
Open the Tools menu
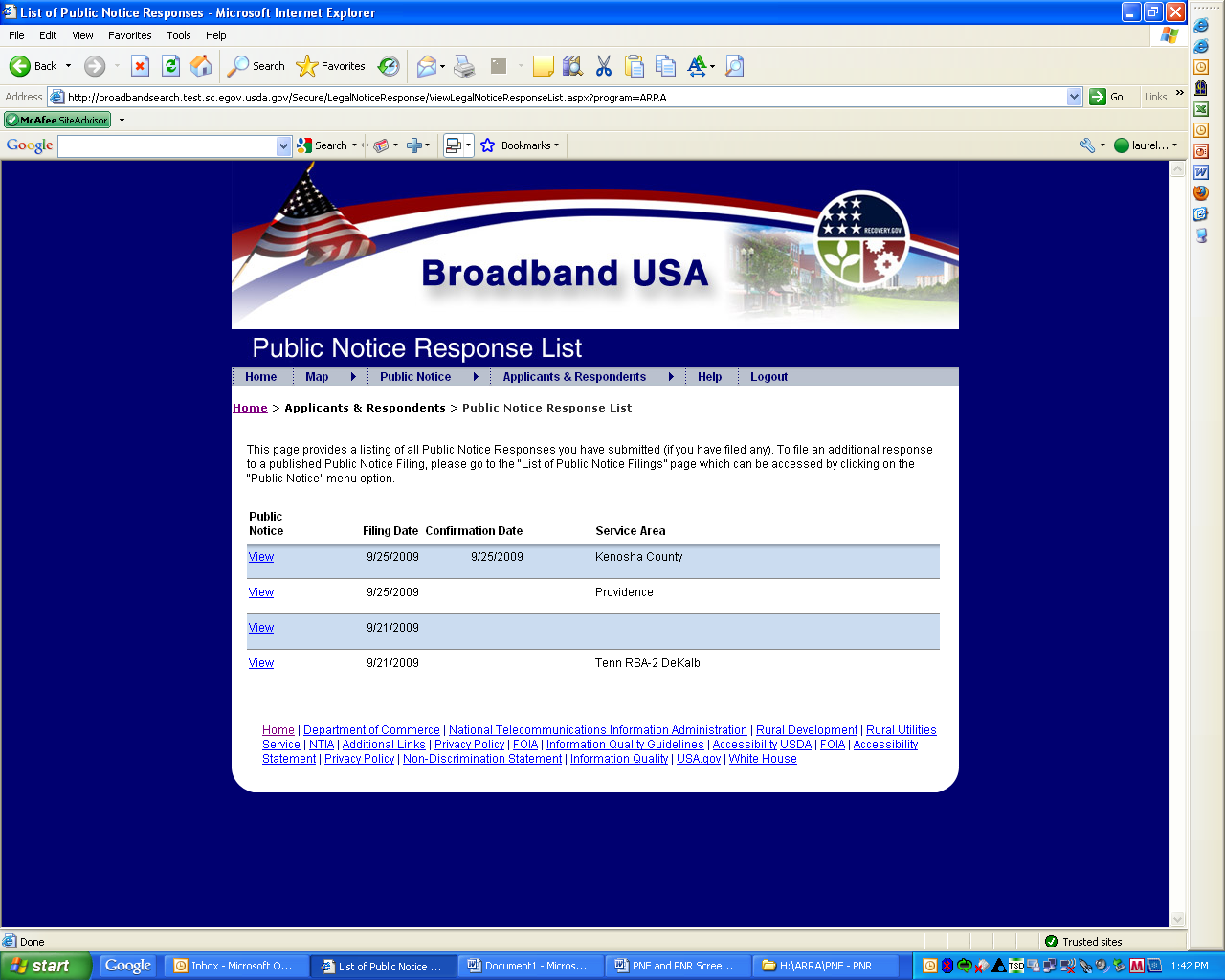tap(178, 35)
